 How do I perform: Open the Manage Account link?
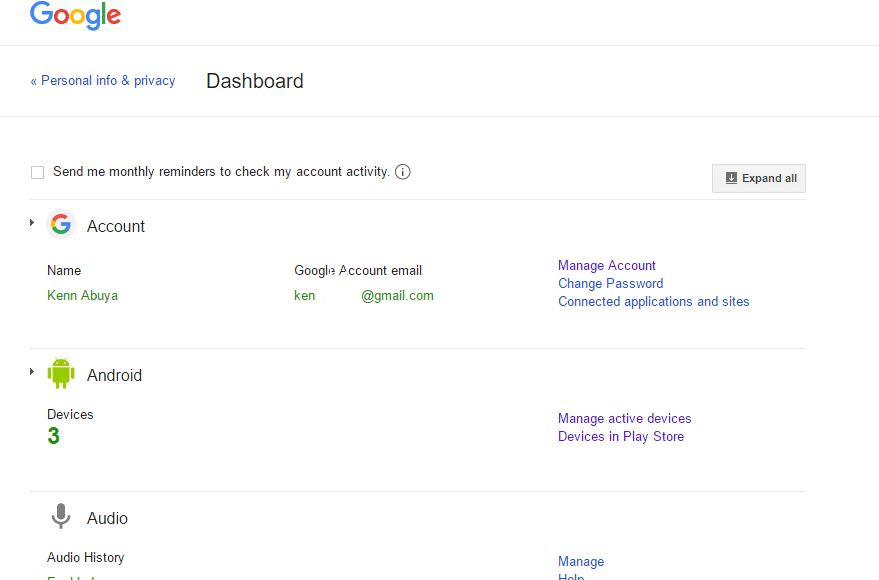point(607,265)
